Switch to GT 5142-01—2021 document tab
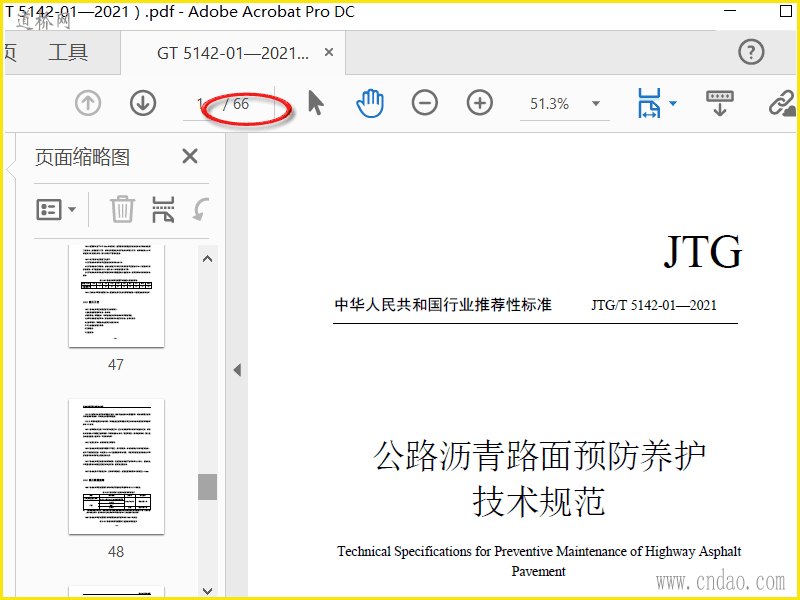 pyautogui.click(x=233, y=53)
